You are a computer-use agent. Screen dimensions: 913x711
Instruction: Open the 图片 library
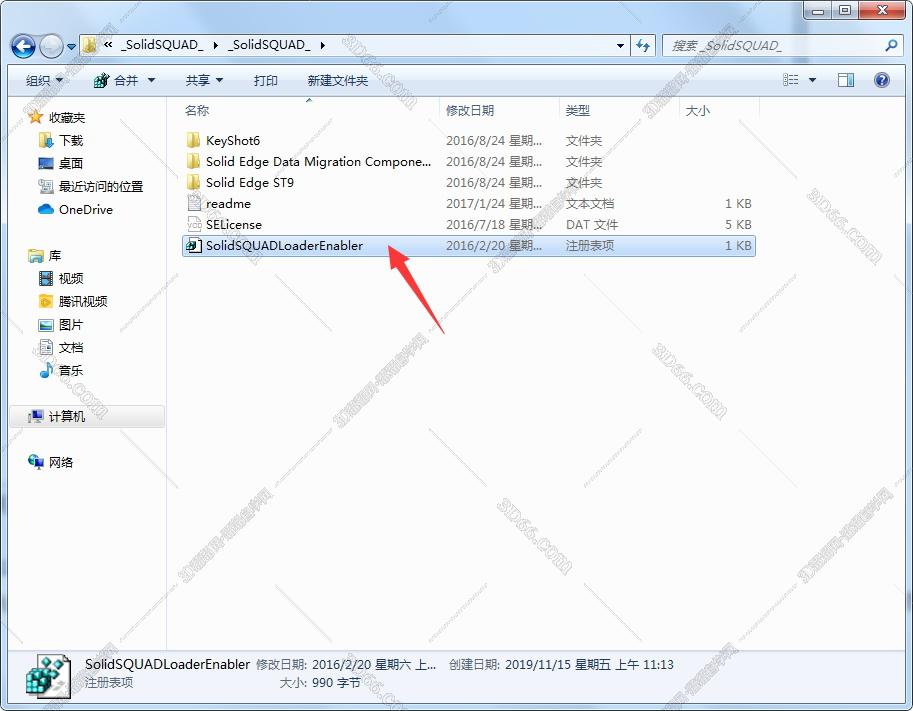(61, 324)
